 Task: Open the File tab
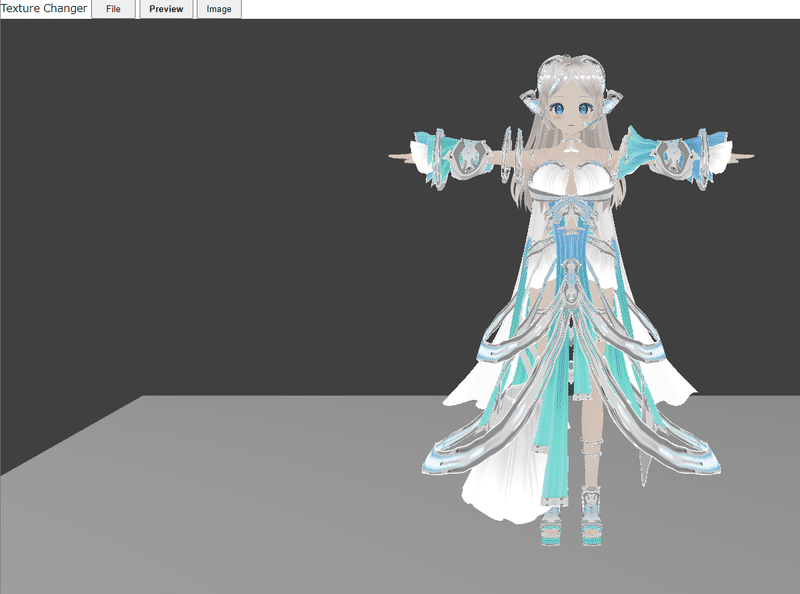[x=113, y=9]
